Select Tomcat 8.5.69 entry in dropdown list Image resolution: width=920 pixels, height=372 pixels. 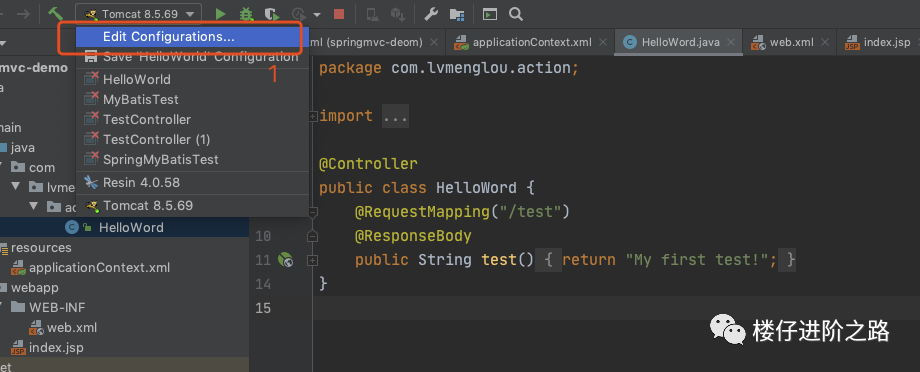coord(192,205)
